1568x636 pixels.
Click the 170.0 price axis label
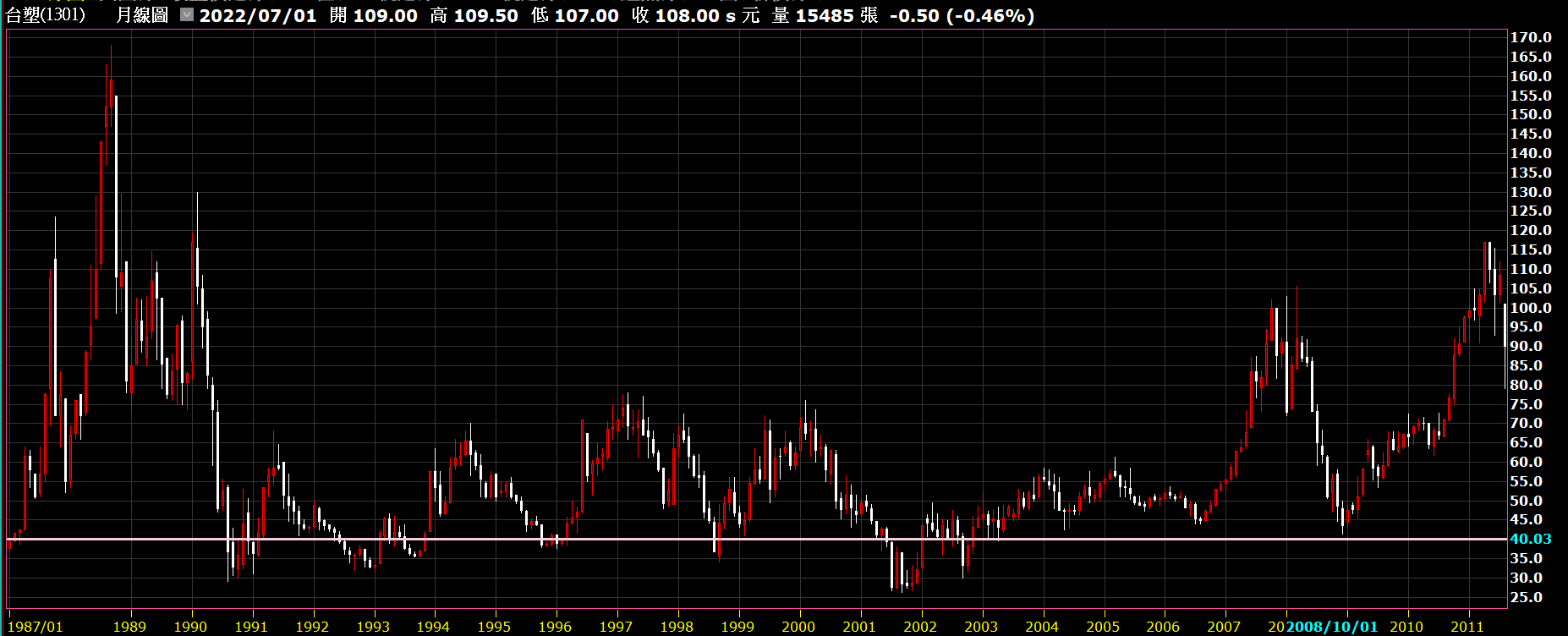1531,37
